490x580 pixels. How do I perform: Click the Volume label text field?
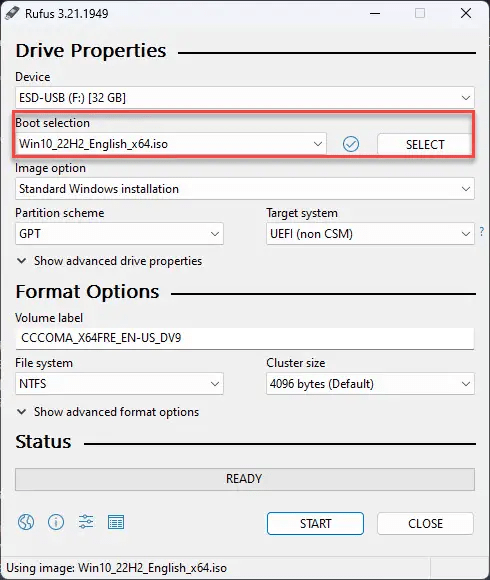[x=245, y=338]
